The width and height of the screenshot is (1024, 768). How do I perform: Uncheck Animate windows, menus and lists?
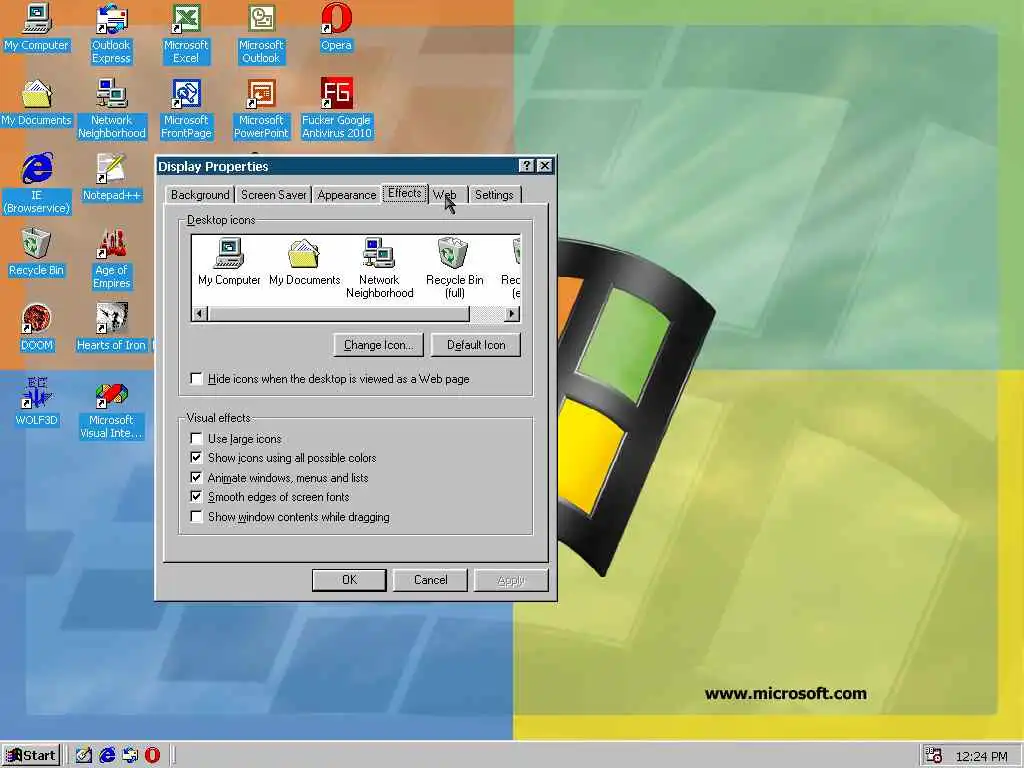pos(196,477)
